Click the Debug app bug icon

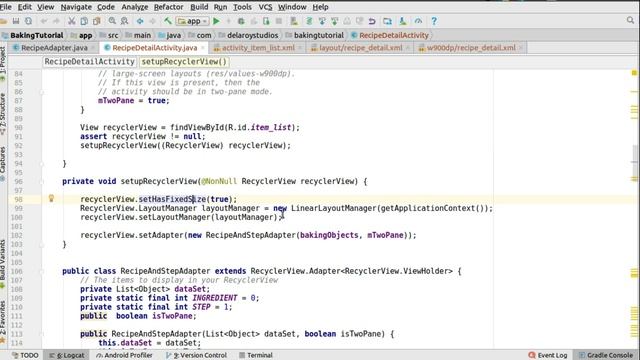(241, 21)
